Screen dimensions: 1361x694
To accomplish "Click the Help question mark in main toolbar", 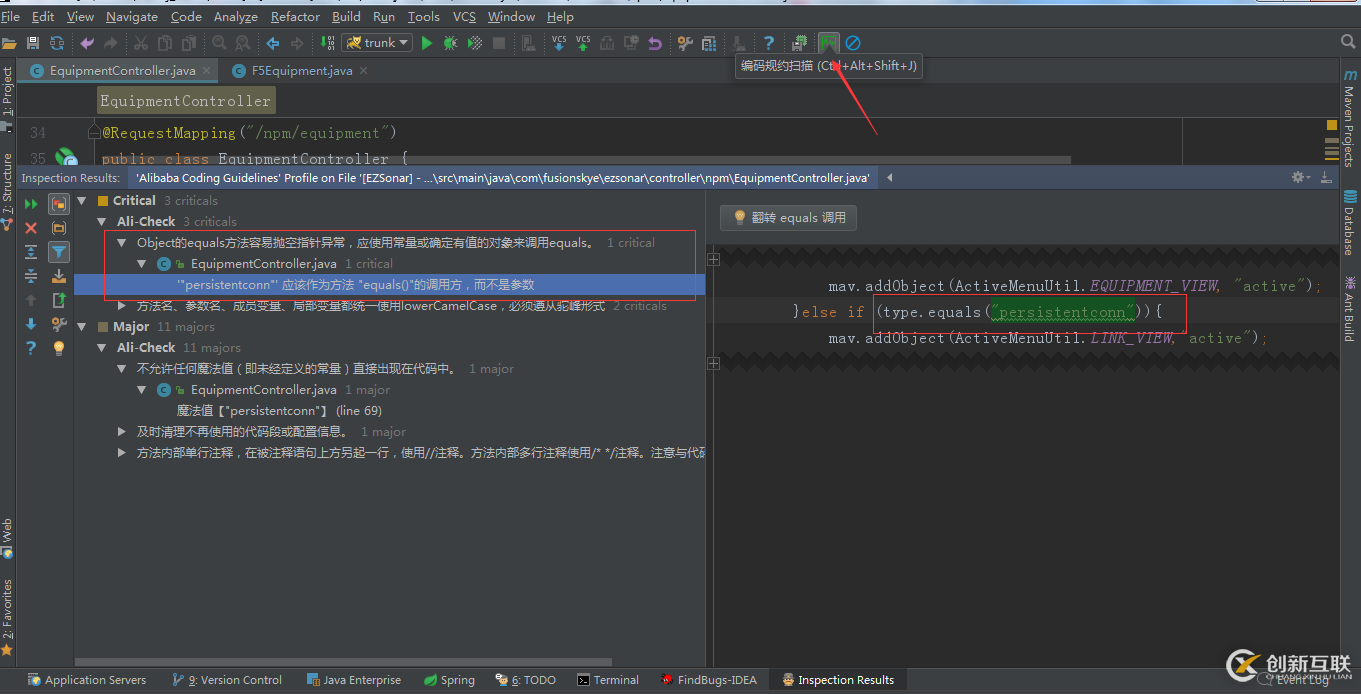I will (768, 43).
